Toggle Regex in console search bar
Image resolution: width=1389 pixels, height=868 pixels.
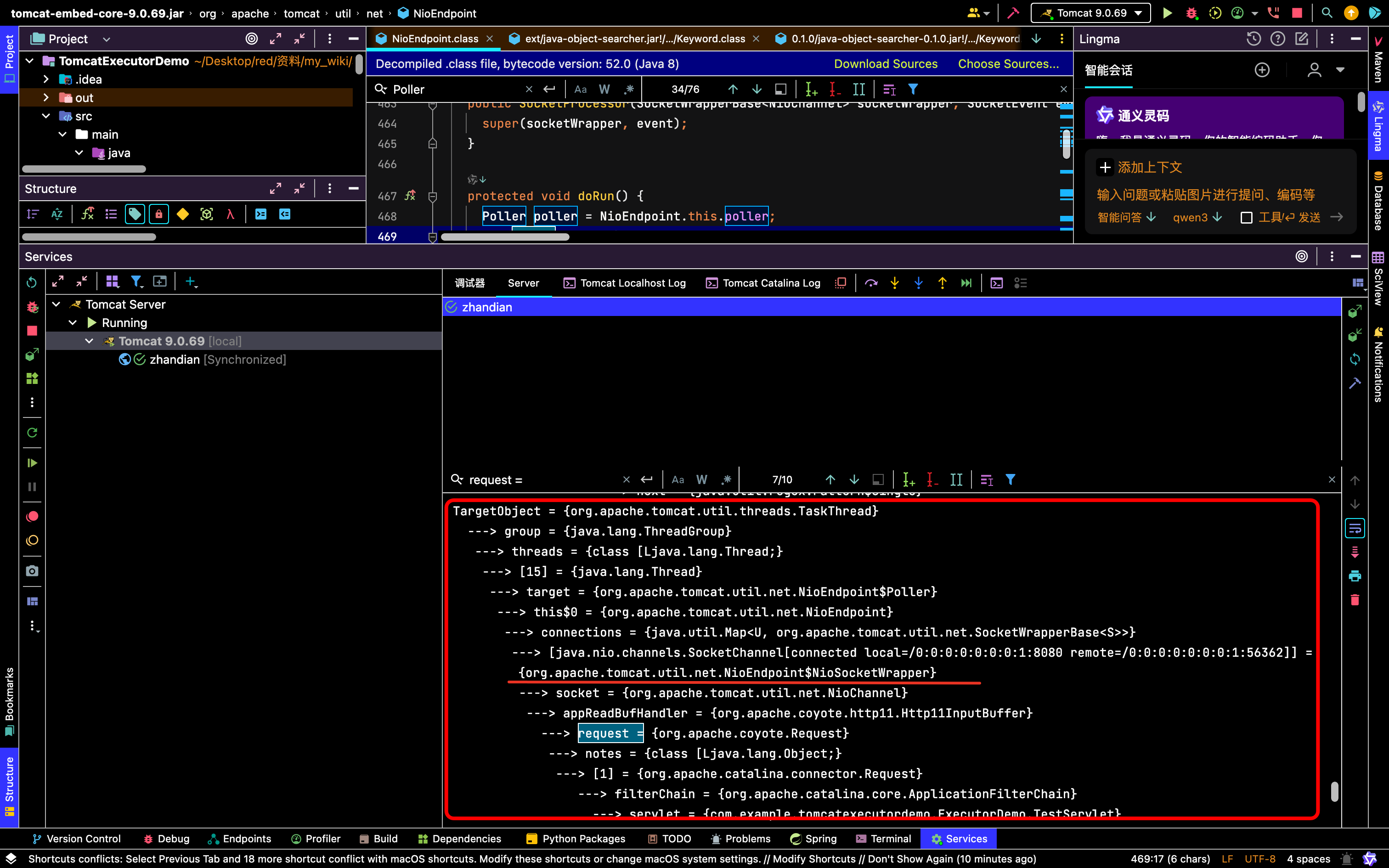coord(727,479)
